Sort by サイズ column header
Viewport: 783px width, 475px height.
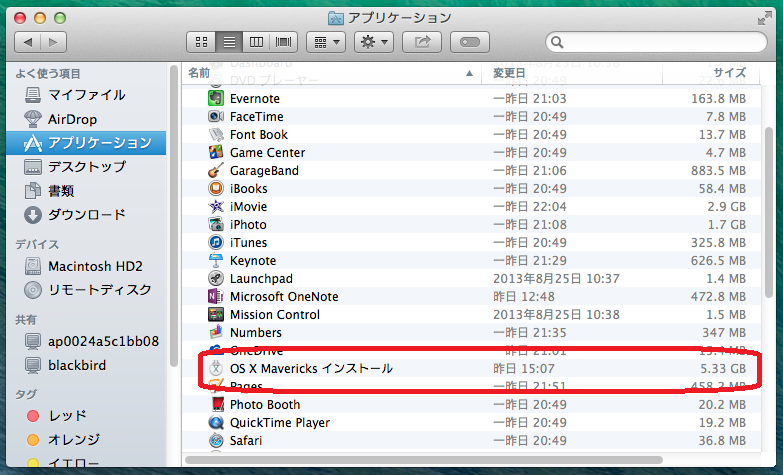pos(711,73)
